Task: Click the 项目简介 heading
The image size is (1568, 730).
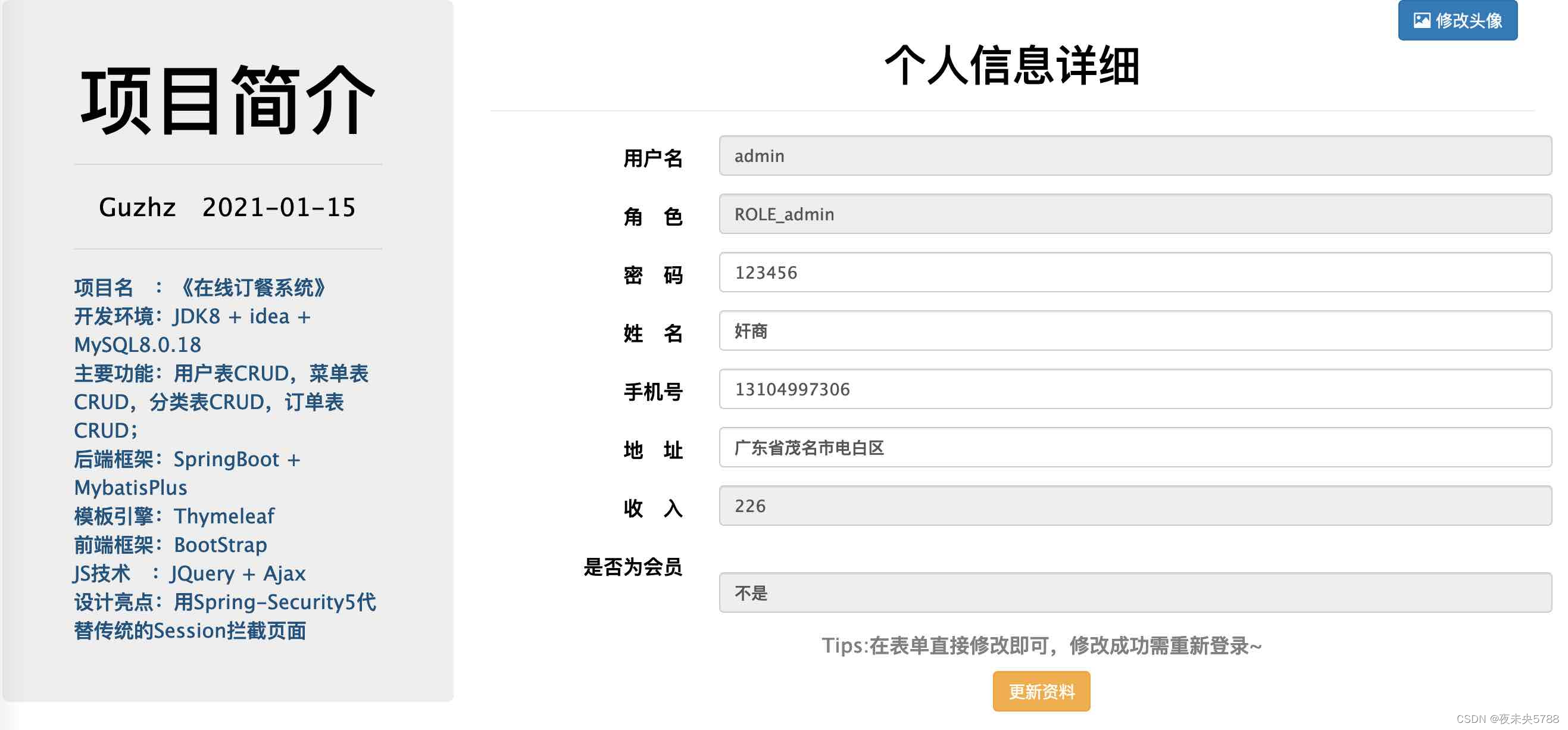Action: coord(228,101)
